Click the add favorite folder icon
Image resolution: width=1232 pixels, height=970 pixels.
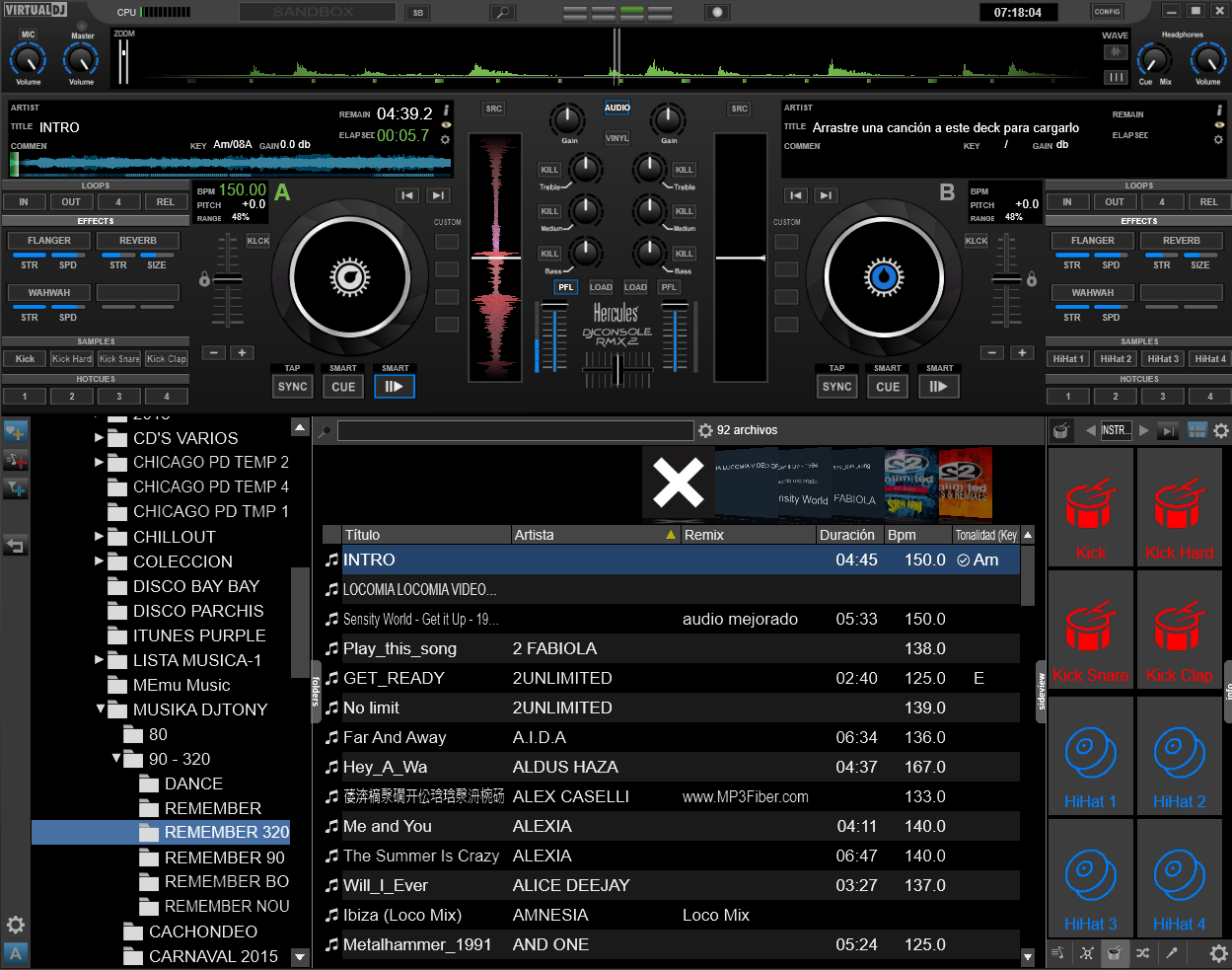(15, 431)
